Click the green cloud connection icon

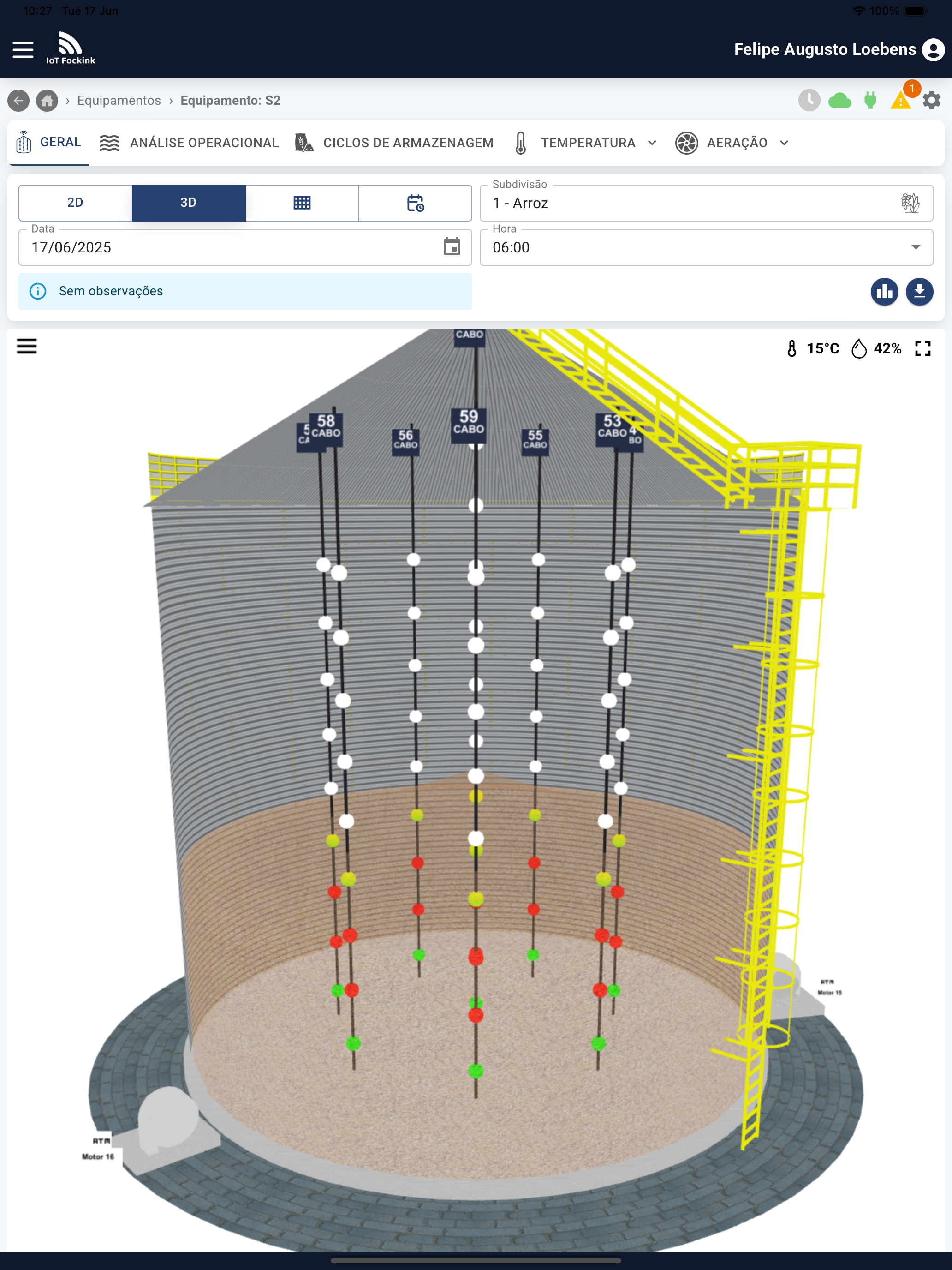click(x=839, y=101)
